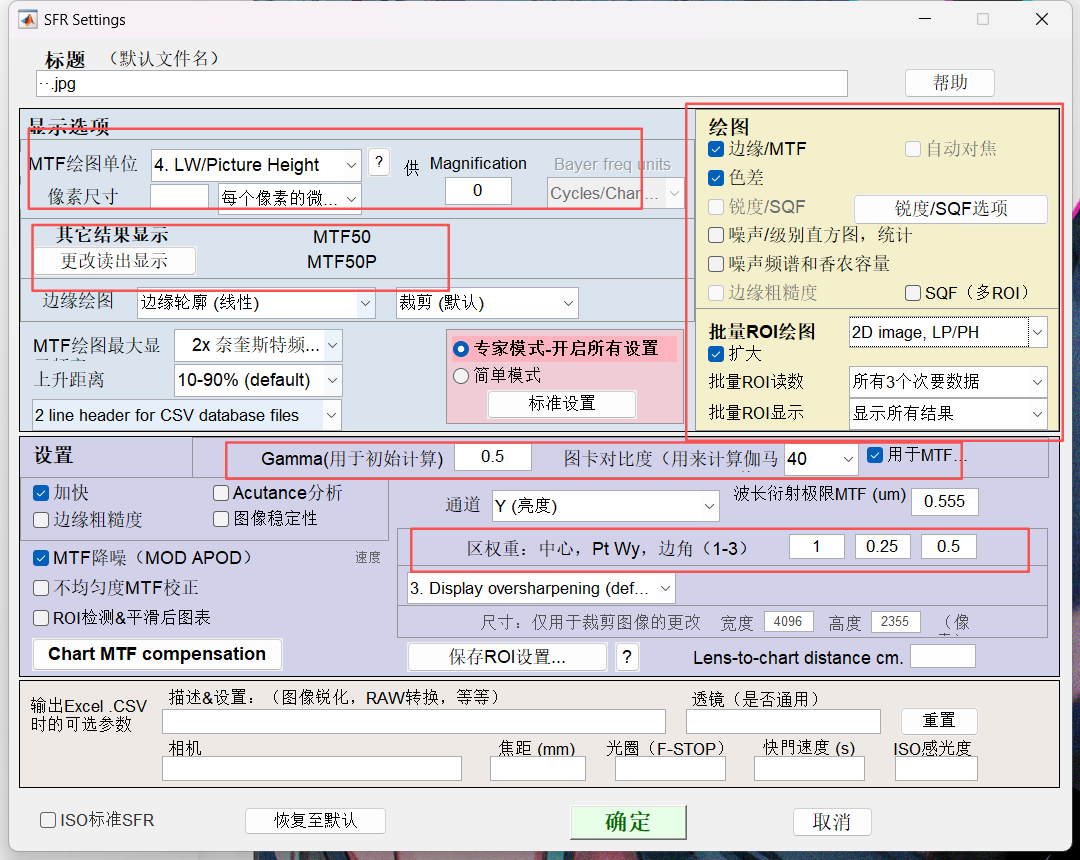Viewport: 1080px width, 860px height.
Task: Click the Gamma value input showing 0.5
Action: 492,456
